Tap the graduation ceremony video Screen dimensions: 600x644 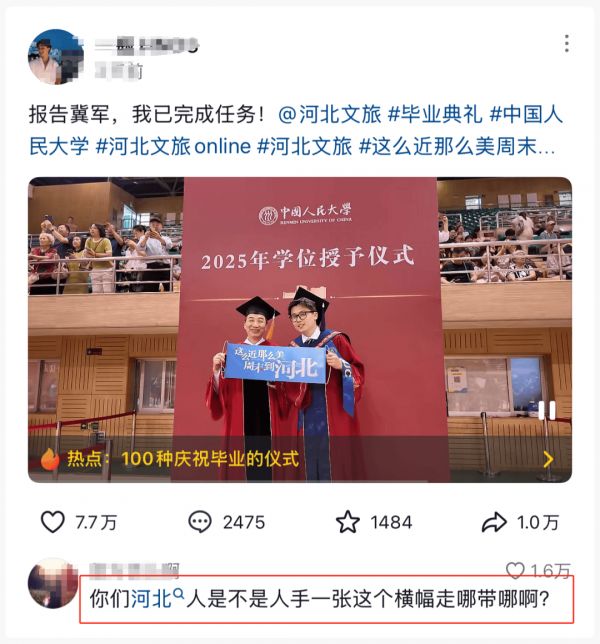pos(300,329)
